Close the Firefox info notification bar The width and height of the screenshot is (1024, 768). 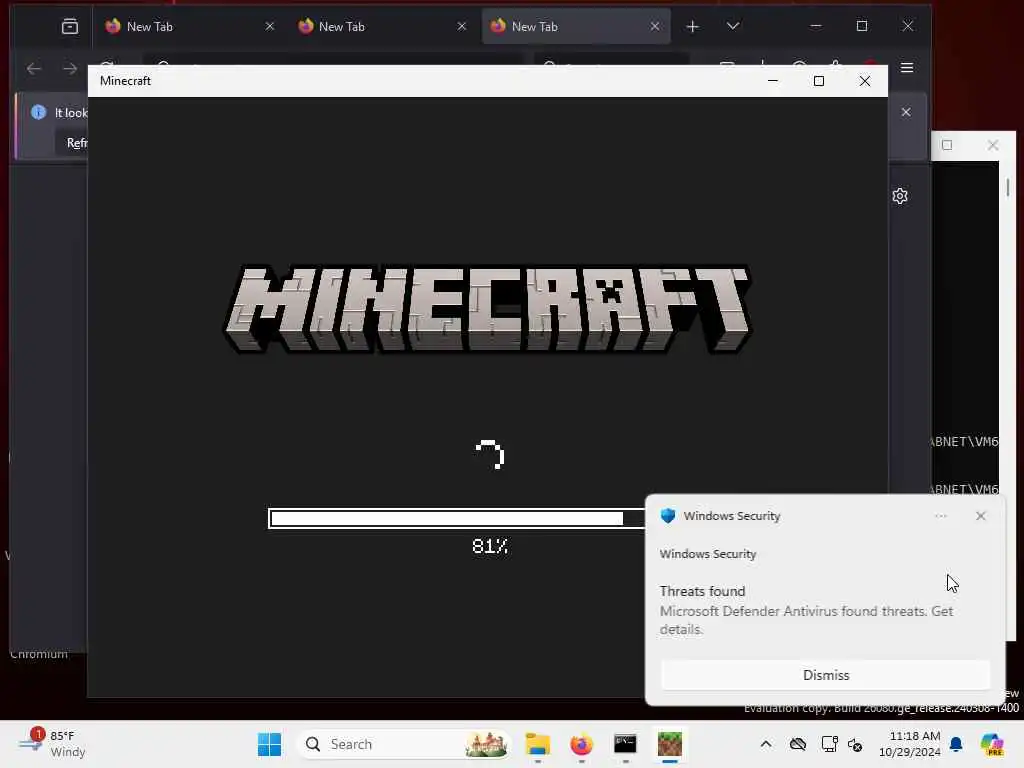pyautogui.click(x=906, y=112)
